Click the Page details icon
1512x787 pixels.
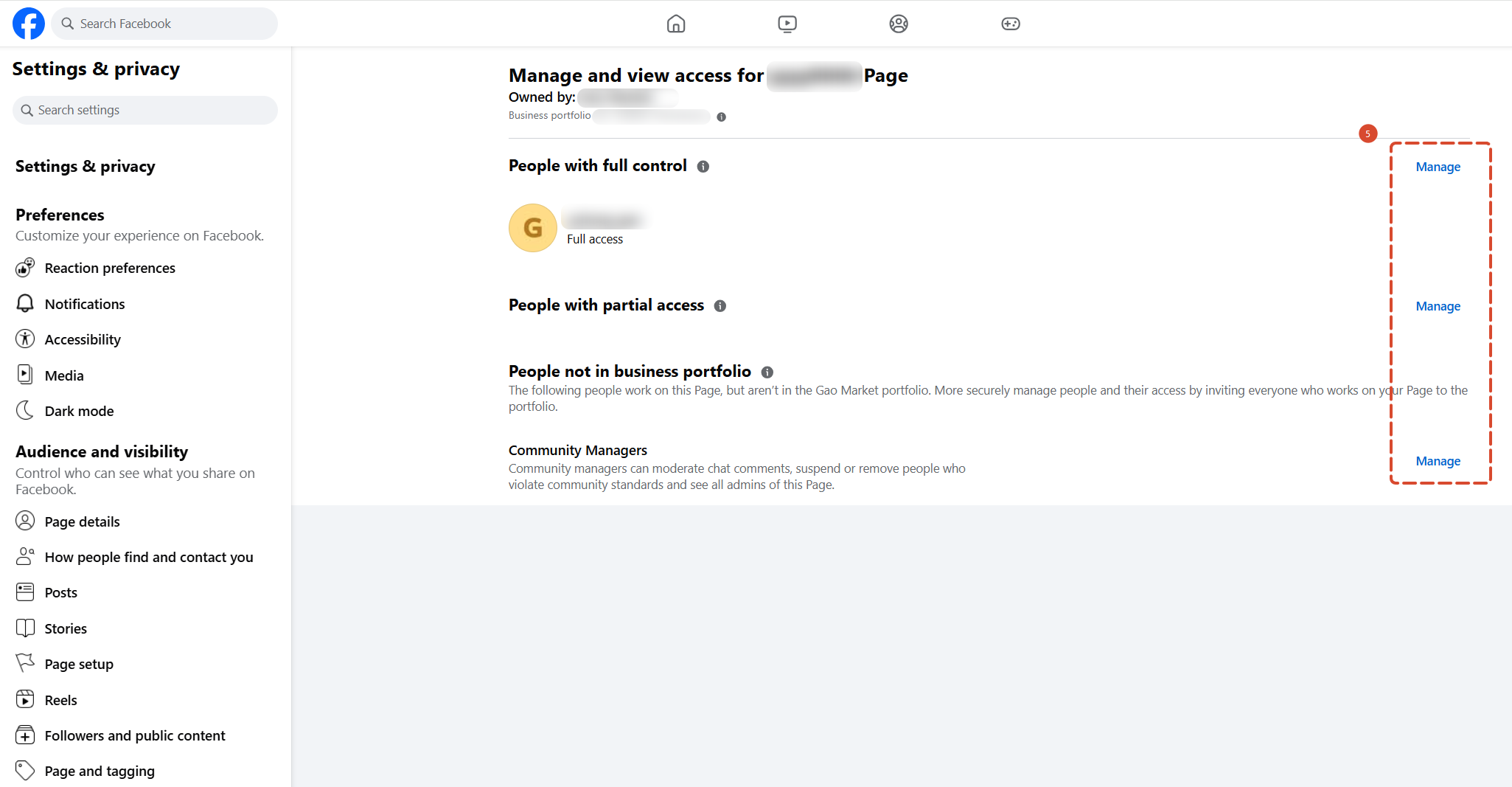coord(25,521)
